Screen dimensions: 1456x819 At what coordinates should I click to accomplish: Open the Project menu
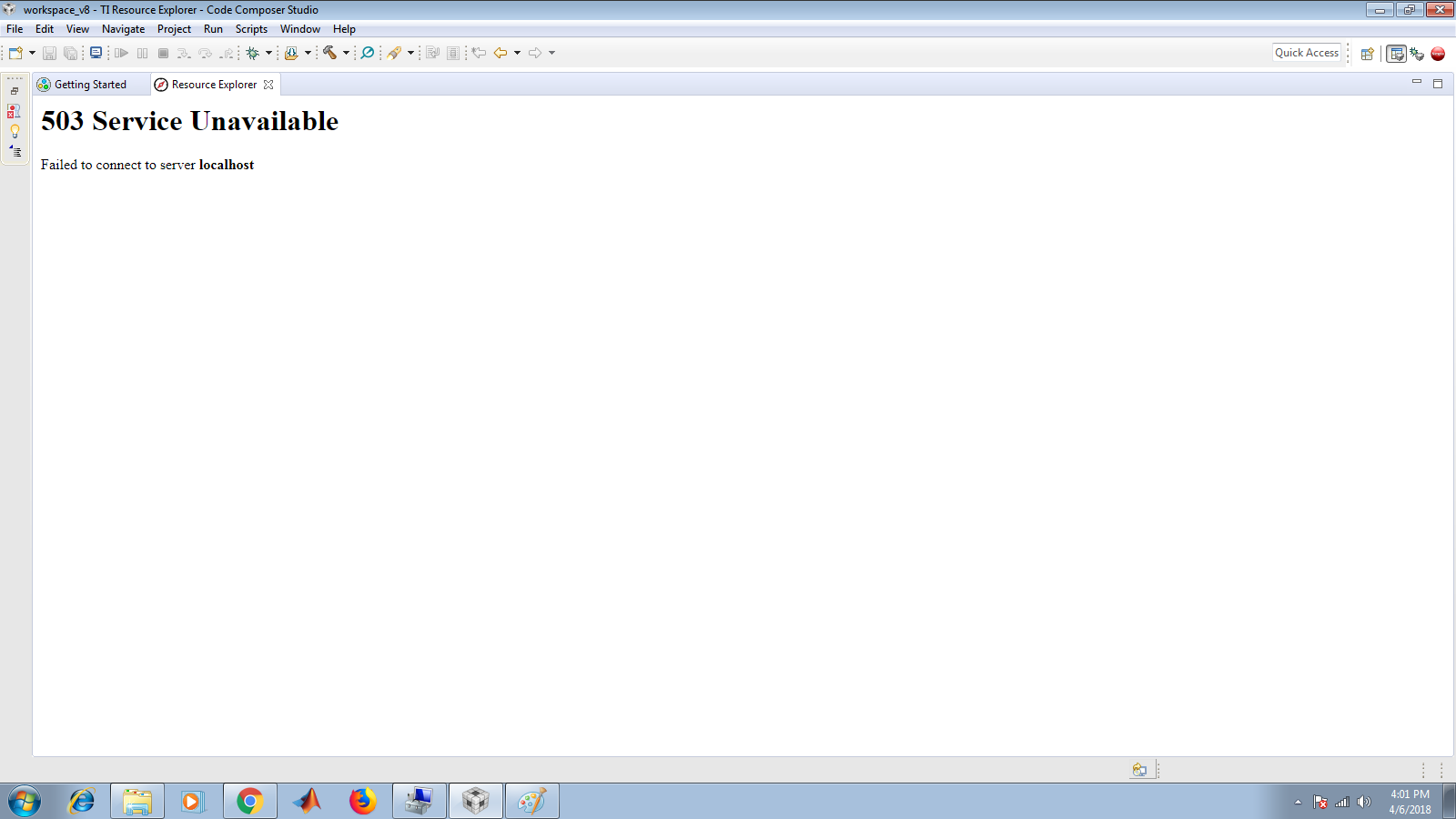coord(174,29)
